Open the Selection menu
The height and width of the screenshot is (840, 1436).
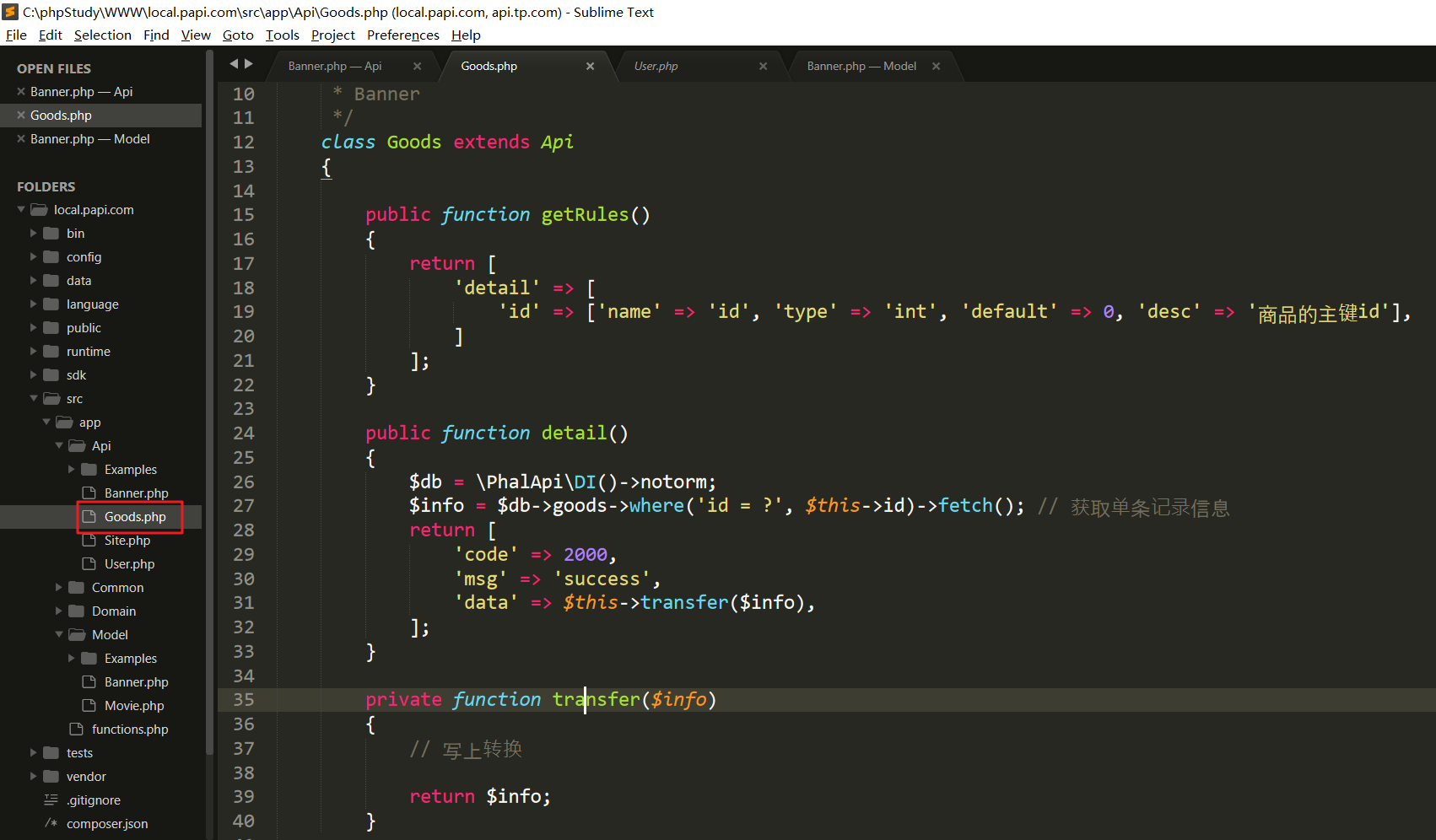(x=103, y=35)
